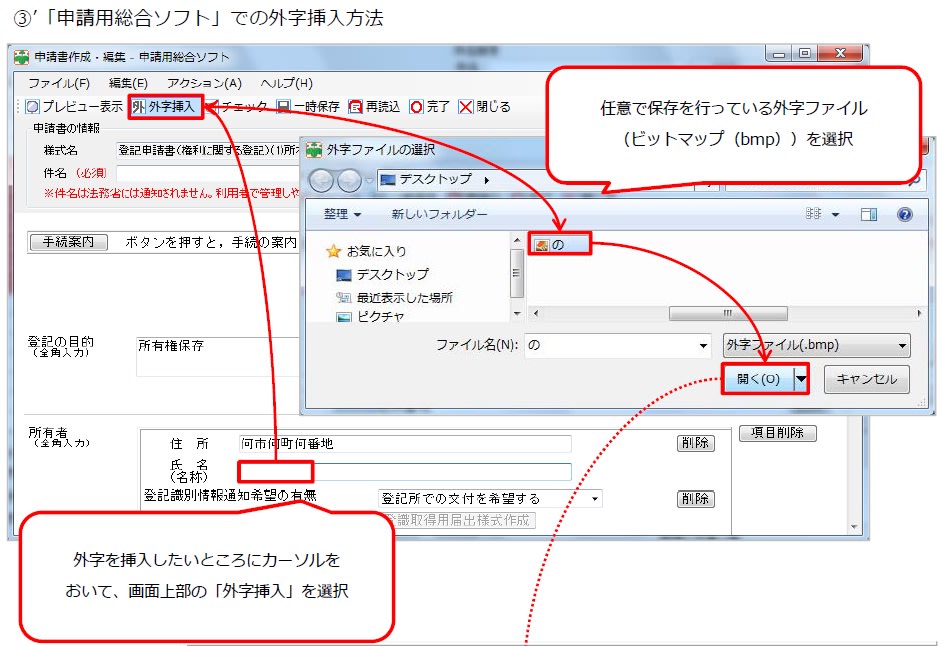
Task: Click navigation pane scroll down arrow
Action: point(517,313)
